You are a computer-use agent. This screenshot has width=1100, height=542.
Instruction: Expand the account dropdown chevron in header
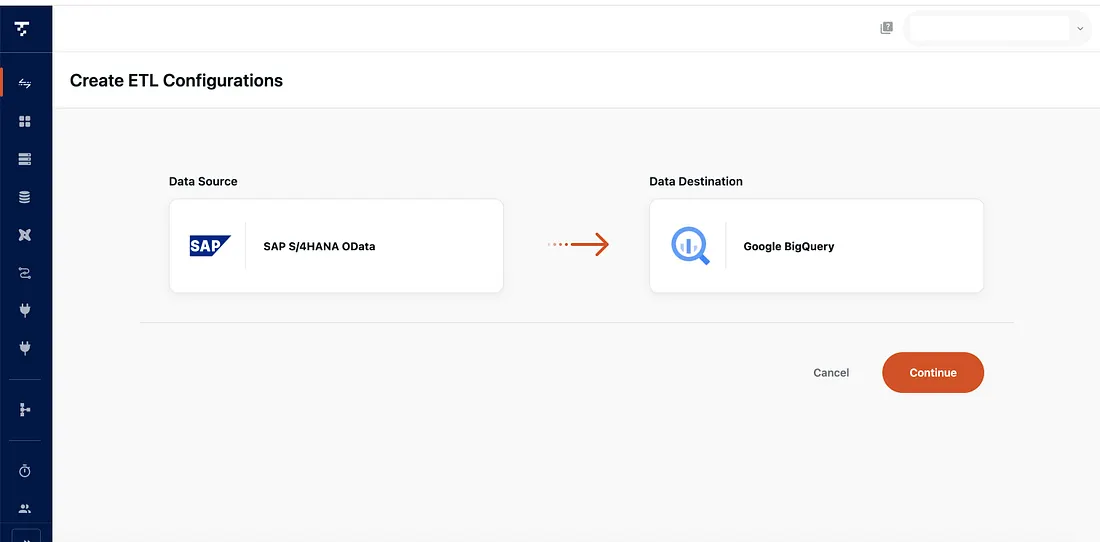point(1080,29)
